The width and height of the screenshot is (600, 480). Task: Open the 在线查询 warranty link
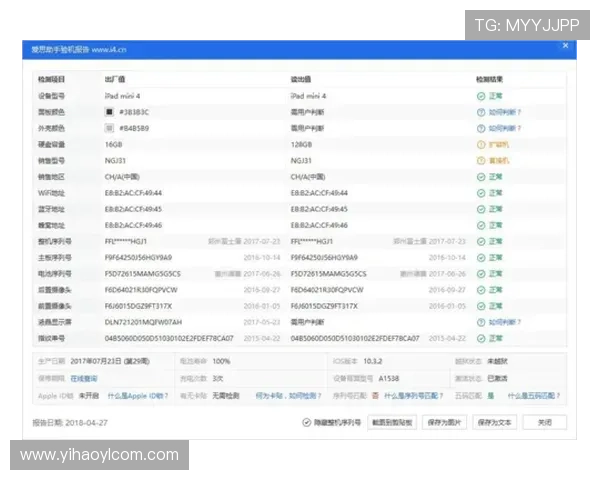[83, 379]
